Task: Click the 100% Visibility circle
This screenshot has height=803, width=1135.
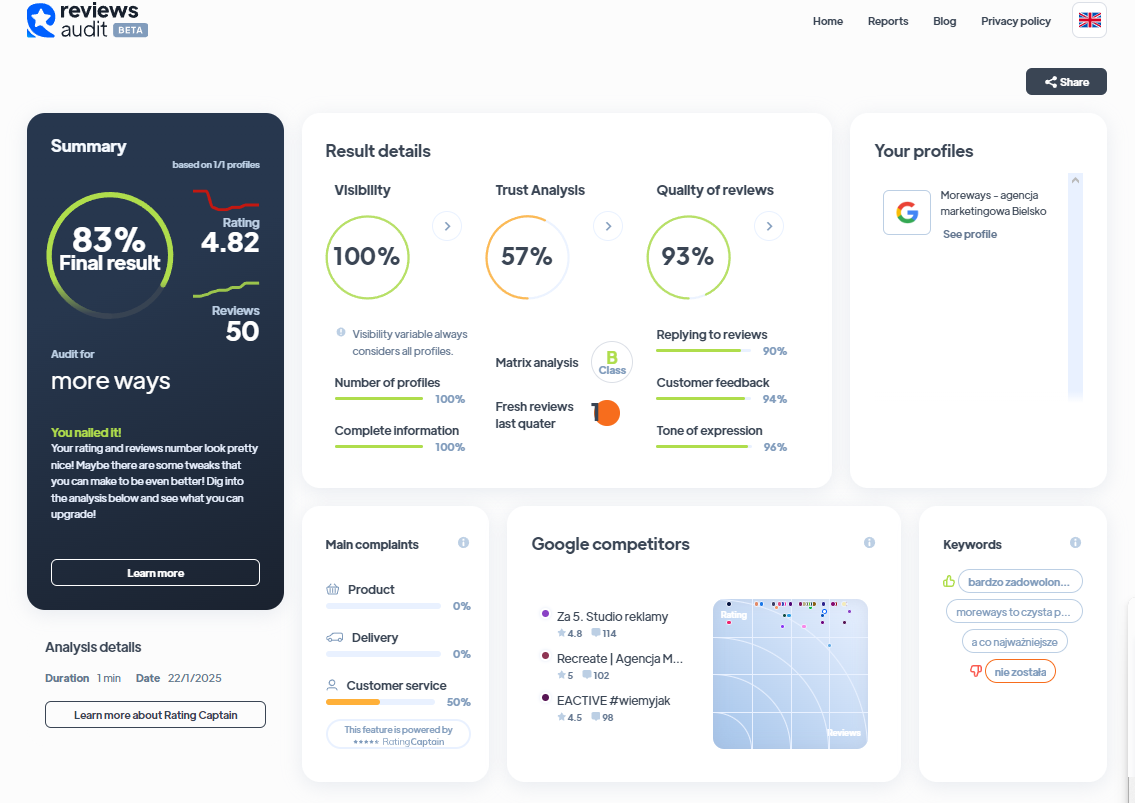Action: (368, 257)
